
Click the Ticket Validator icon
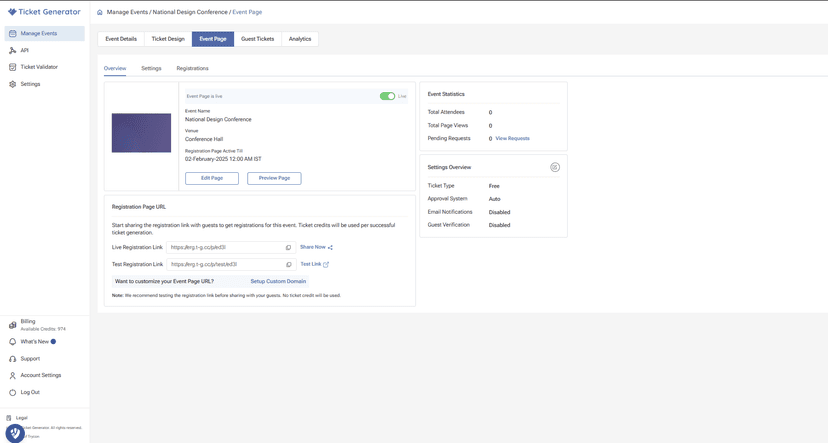[x=13, y=67]
